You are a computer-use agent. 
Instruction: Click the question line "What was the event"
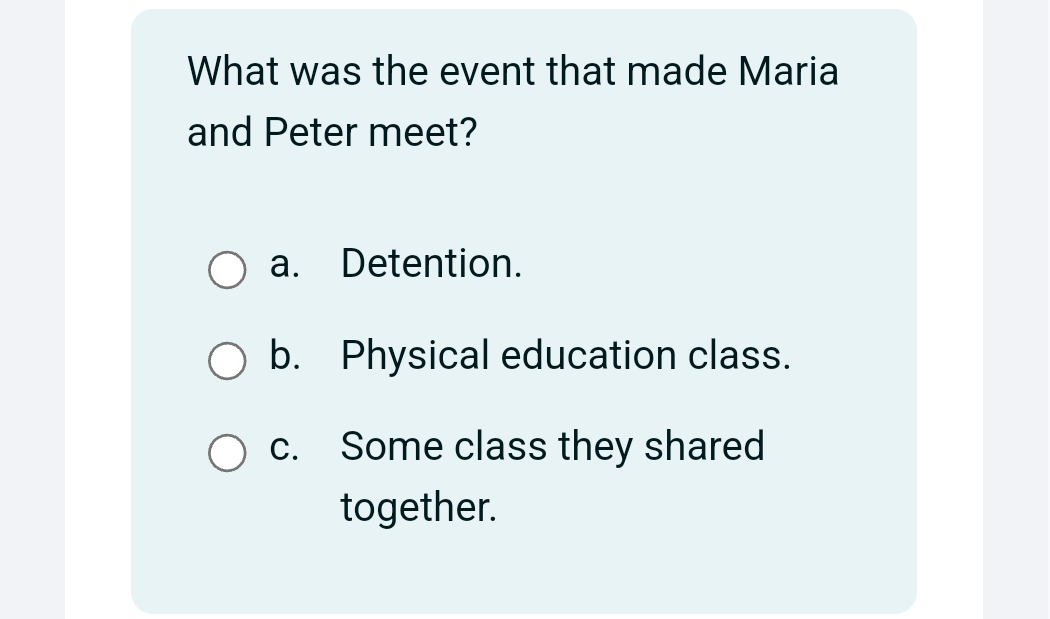coord(512,72)
